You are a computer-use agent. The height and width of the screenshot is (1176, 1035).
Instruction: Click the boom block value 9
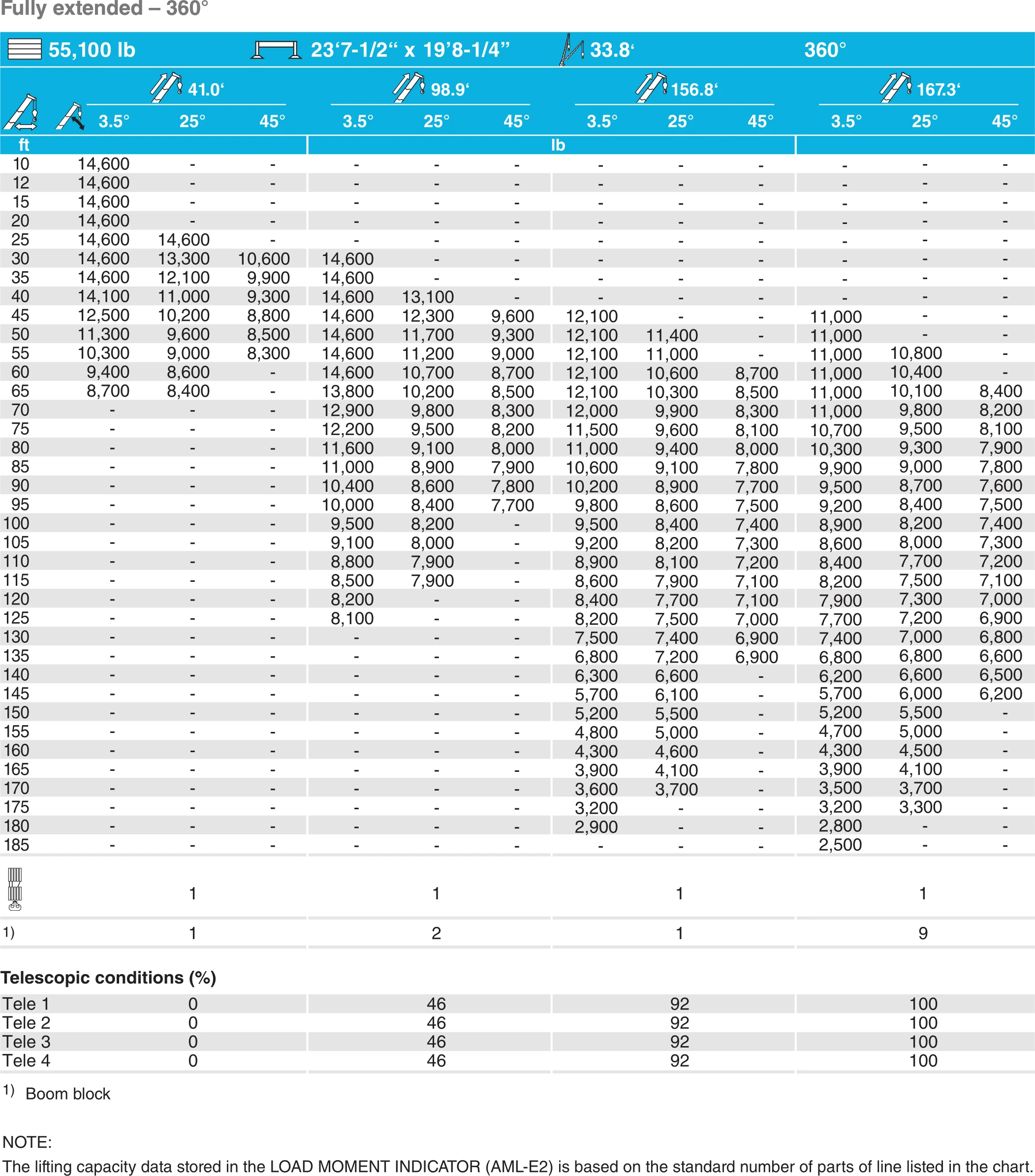pos(923,933)
